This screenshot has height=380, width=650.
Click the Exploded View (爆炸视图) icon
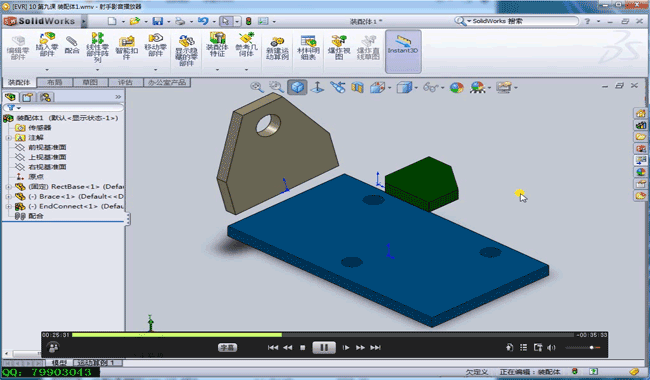(339, 47)
